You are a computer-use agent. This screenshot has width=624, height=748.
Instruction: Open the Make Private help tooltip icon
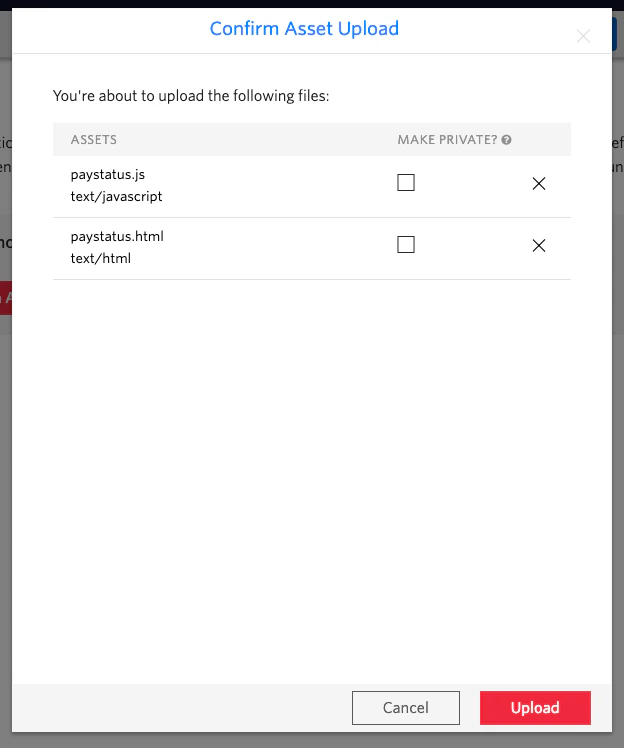(507, 140)
